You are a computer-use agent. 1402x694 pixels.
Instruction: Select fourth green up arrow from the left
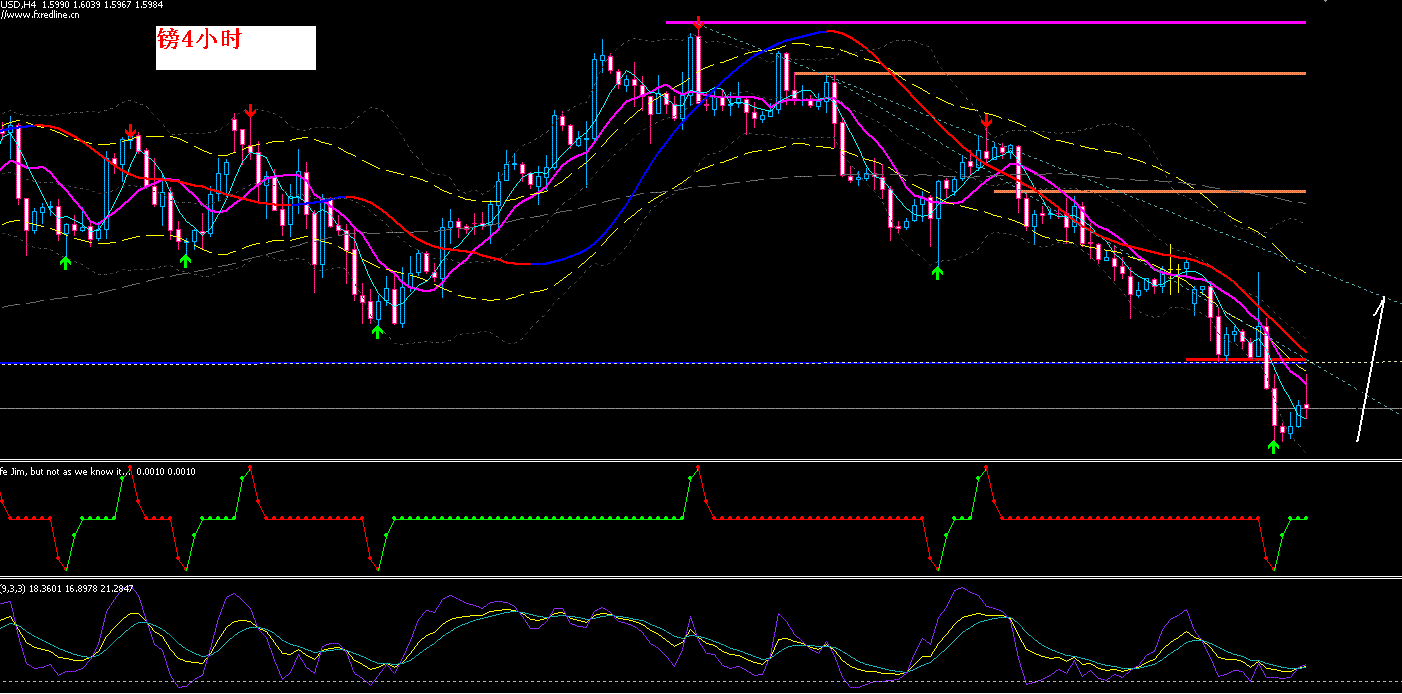click(x=937, y=271)
